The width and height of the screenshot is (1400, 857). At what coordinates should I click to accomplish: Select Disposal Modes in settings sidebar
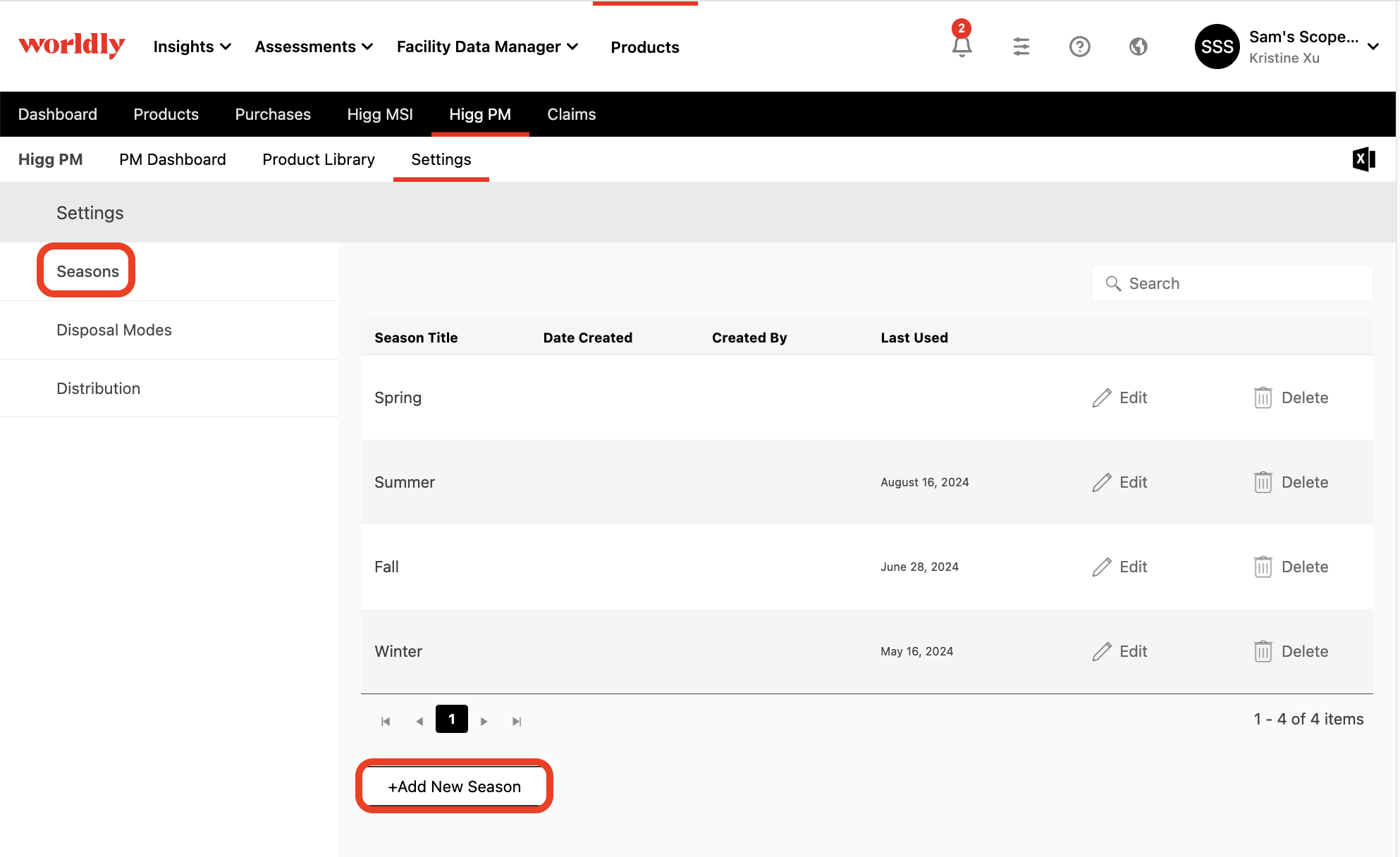coord(114,330)
